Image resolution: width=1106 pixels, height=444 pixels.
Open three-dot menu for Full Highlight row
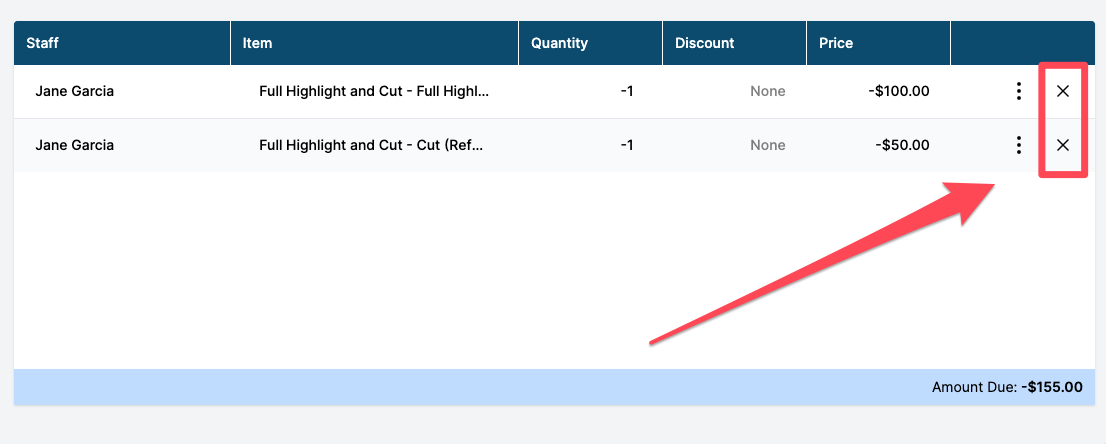[x=1018, y=91]
